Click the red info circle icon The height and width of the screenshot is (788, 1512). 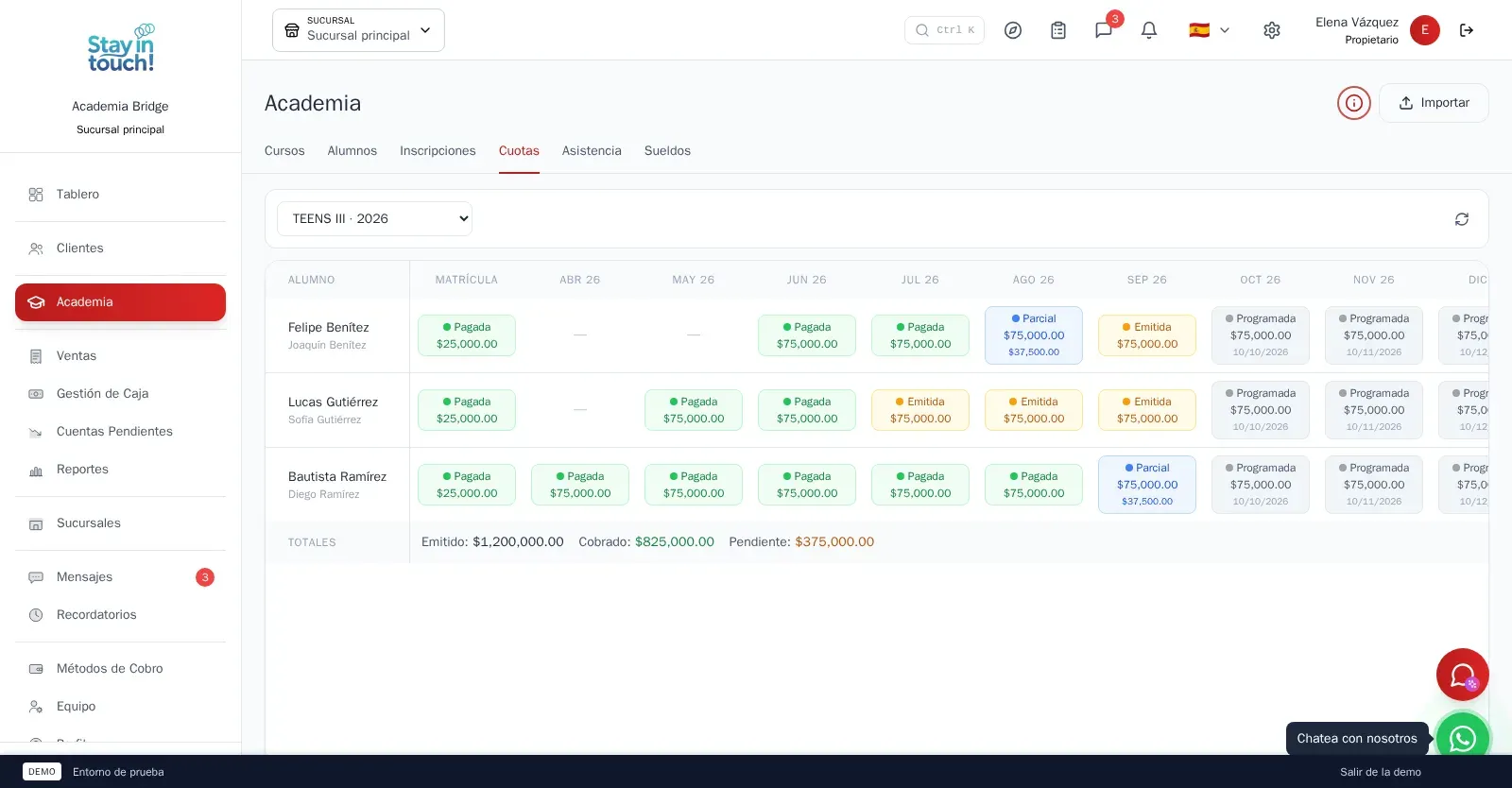pyautogui.click(x=1354, y=103)
